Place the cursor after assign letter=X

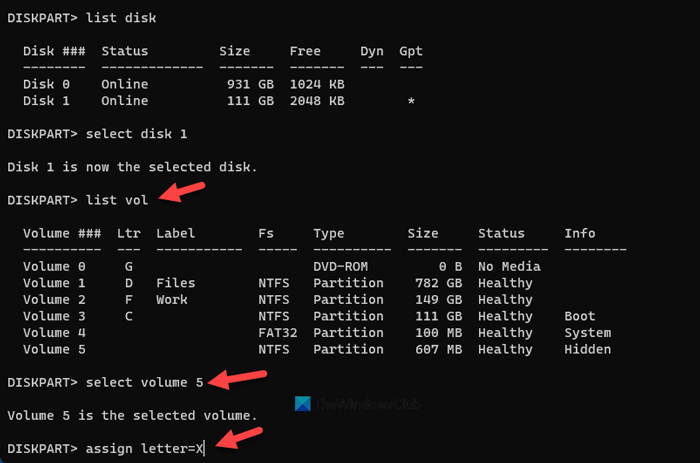204,448
